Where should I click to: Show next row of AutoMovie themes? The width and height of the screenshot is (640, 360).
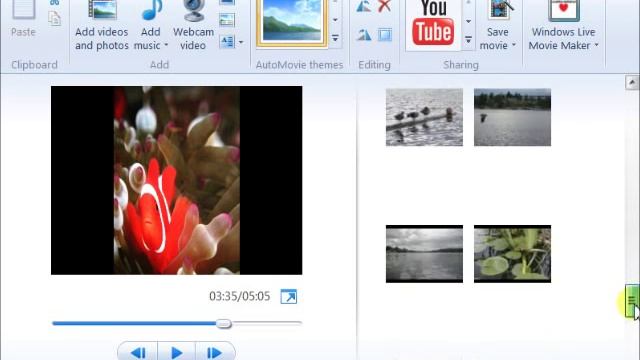(x=335, y=20)
